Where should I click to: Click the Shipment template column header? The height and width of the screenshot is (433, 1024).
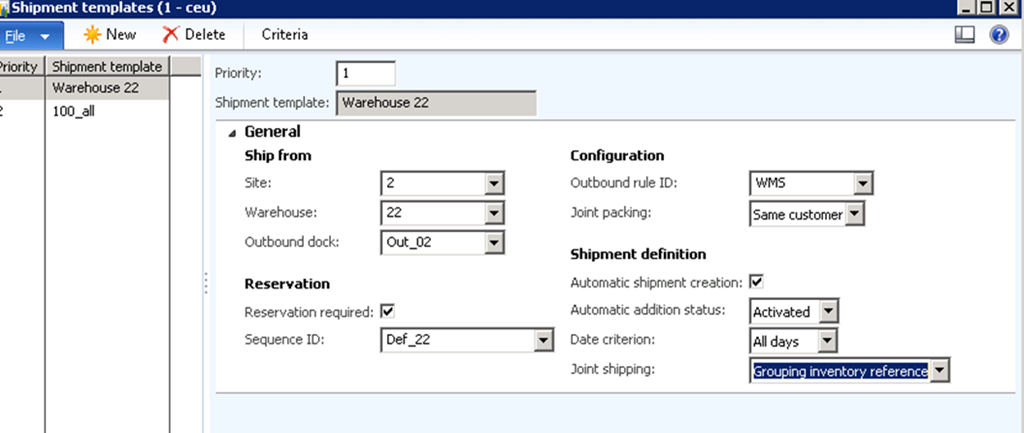[107, 67]
